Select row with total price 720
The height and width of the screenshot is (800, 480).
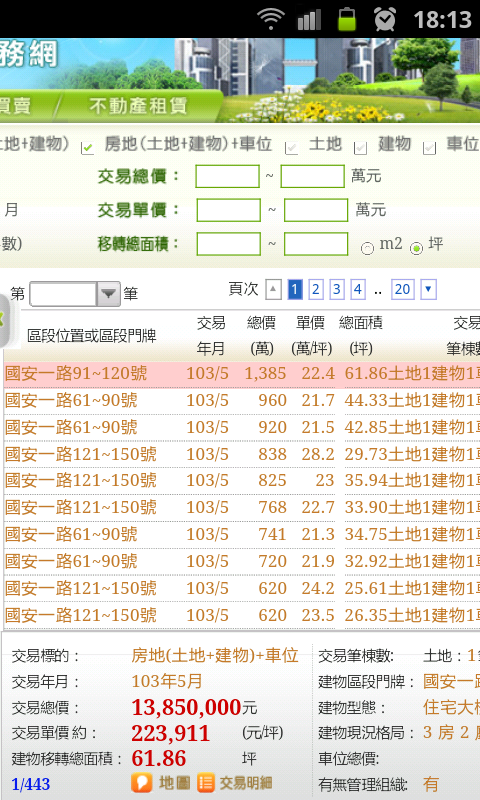tap(242, 562)
